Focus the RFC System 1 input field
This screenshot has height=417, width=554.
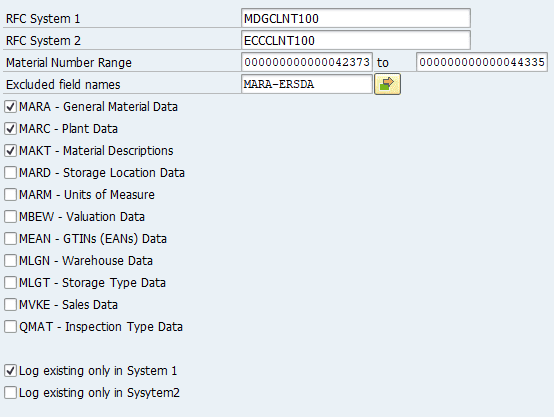tap(356, 18)
